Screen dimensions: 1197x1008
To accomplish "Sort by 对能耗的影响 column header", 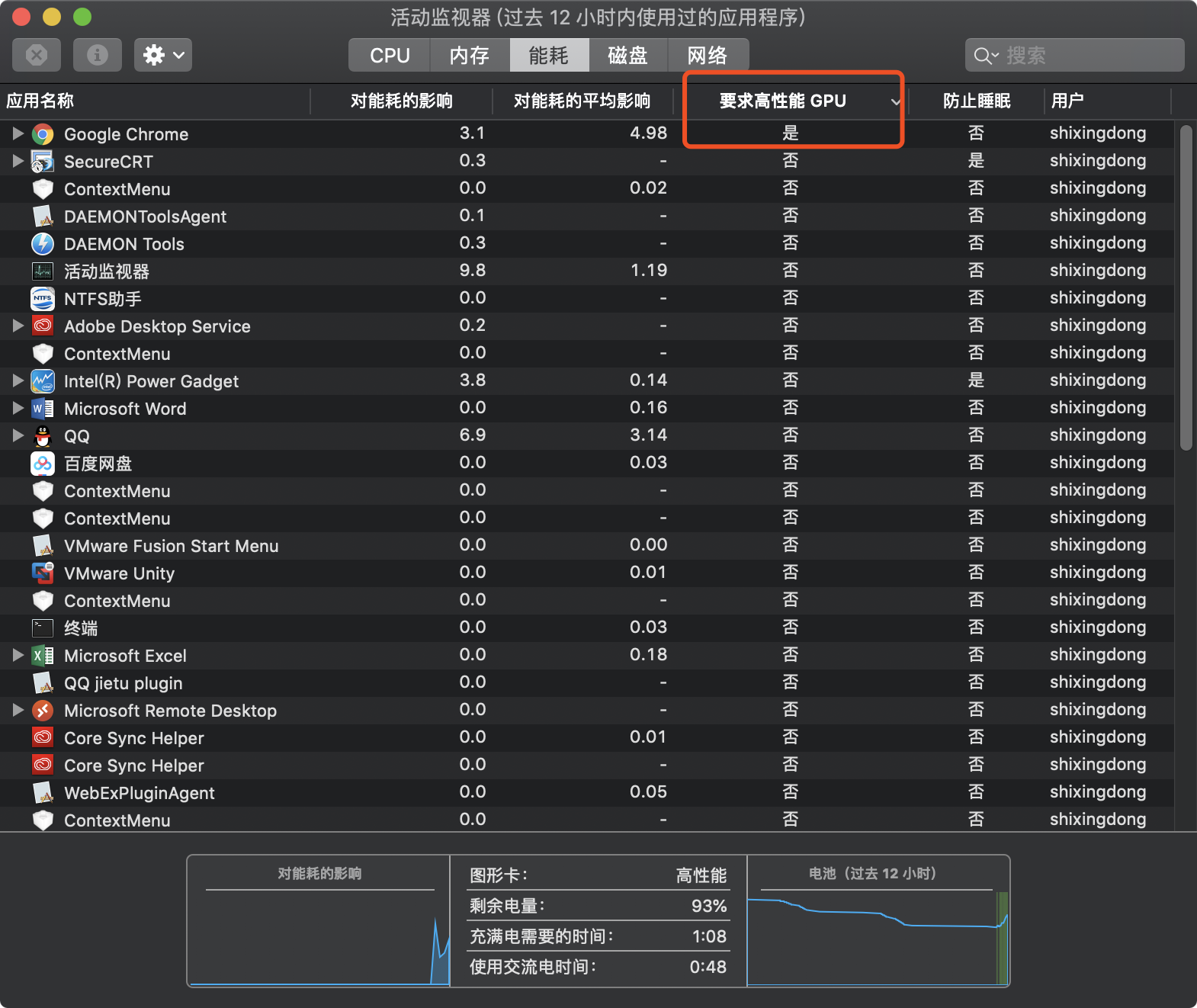I will pyautogui.click(x=401, y=101).
